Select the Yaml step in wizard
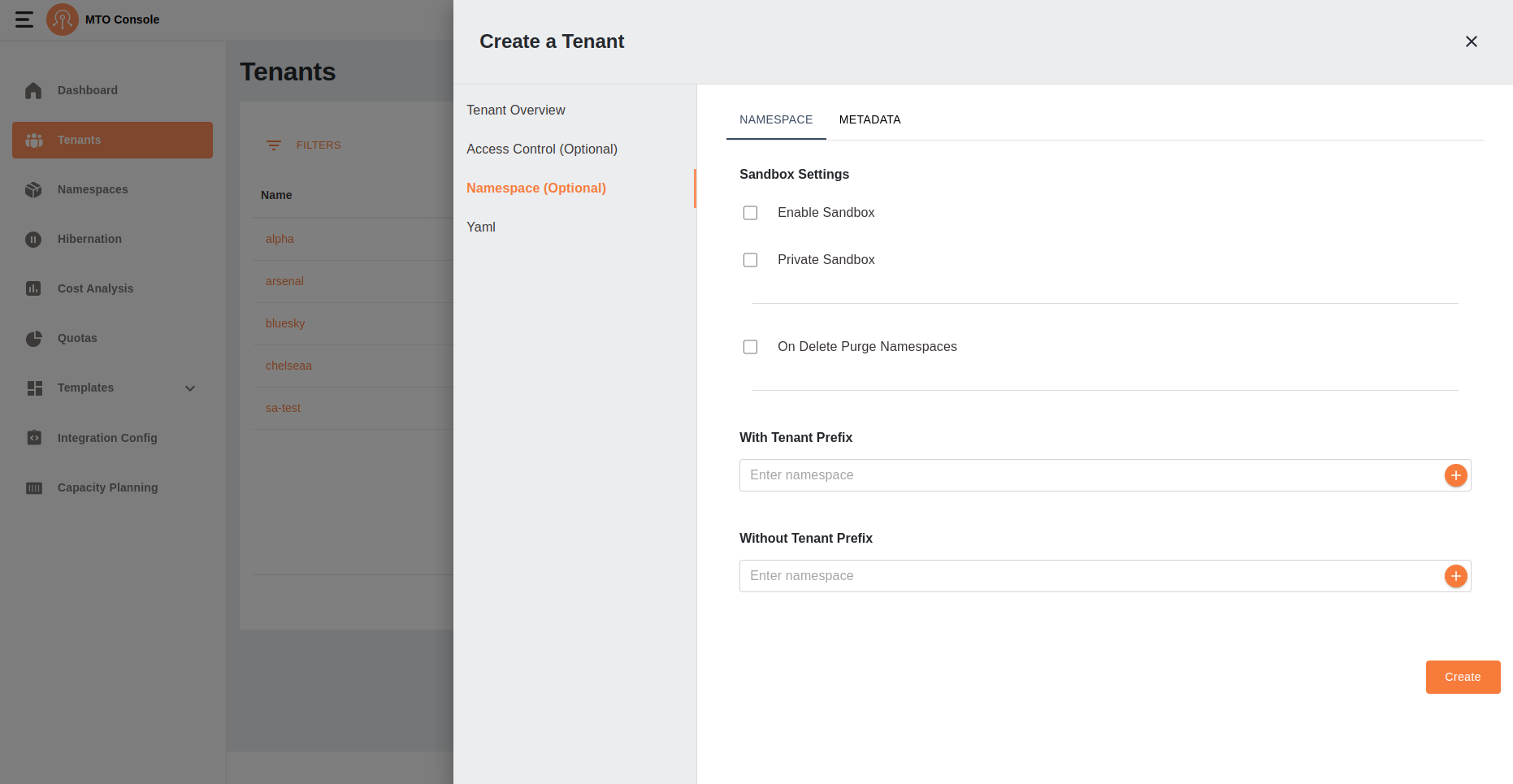The width and height of the screenshot is (1513, 784). (x=481, y=227)
